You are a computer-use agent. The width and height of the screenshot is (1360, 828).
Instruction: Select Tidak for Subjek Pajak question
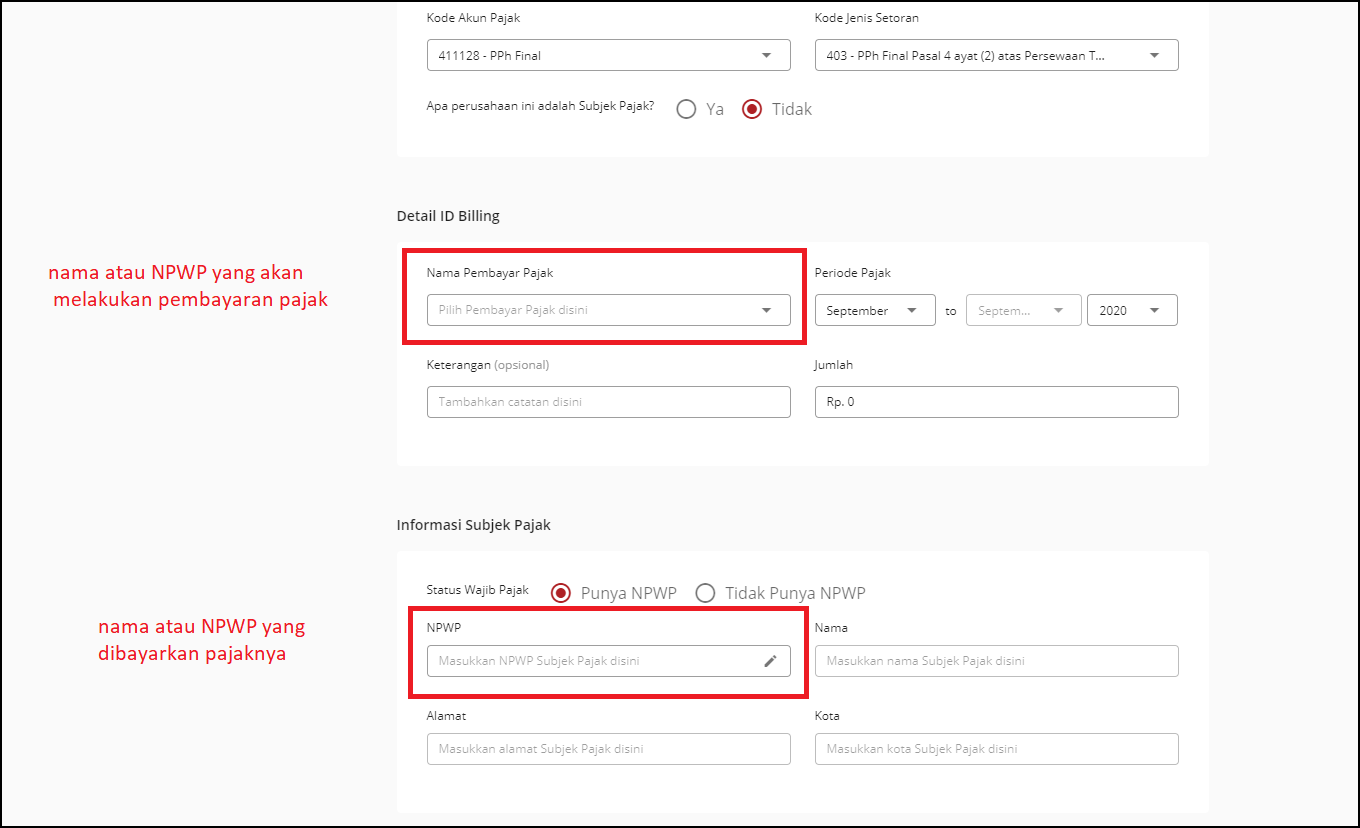click(752, 109)
